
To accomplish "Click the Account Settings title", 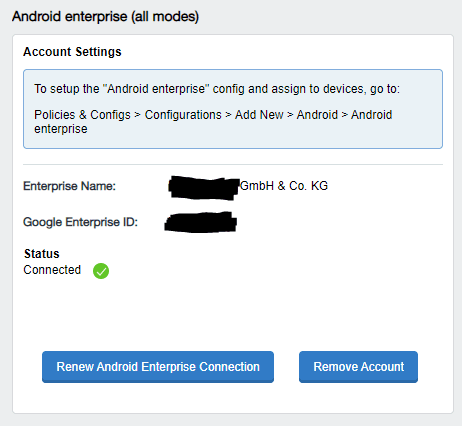I will 72,52.
